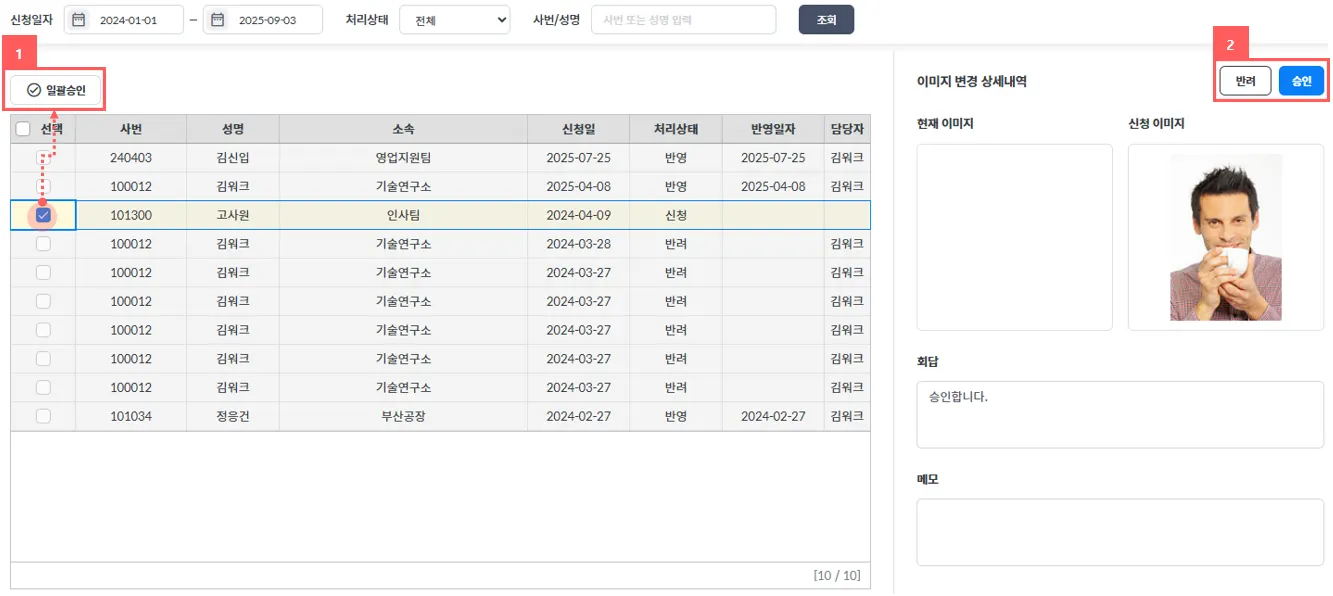Image resolution: width=1333 pixels, height=596 pixels.
Task: Click 반영일자 2025-04-08 in 김워크 row
Action: click(x=773, y=186)
